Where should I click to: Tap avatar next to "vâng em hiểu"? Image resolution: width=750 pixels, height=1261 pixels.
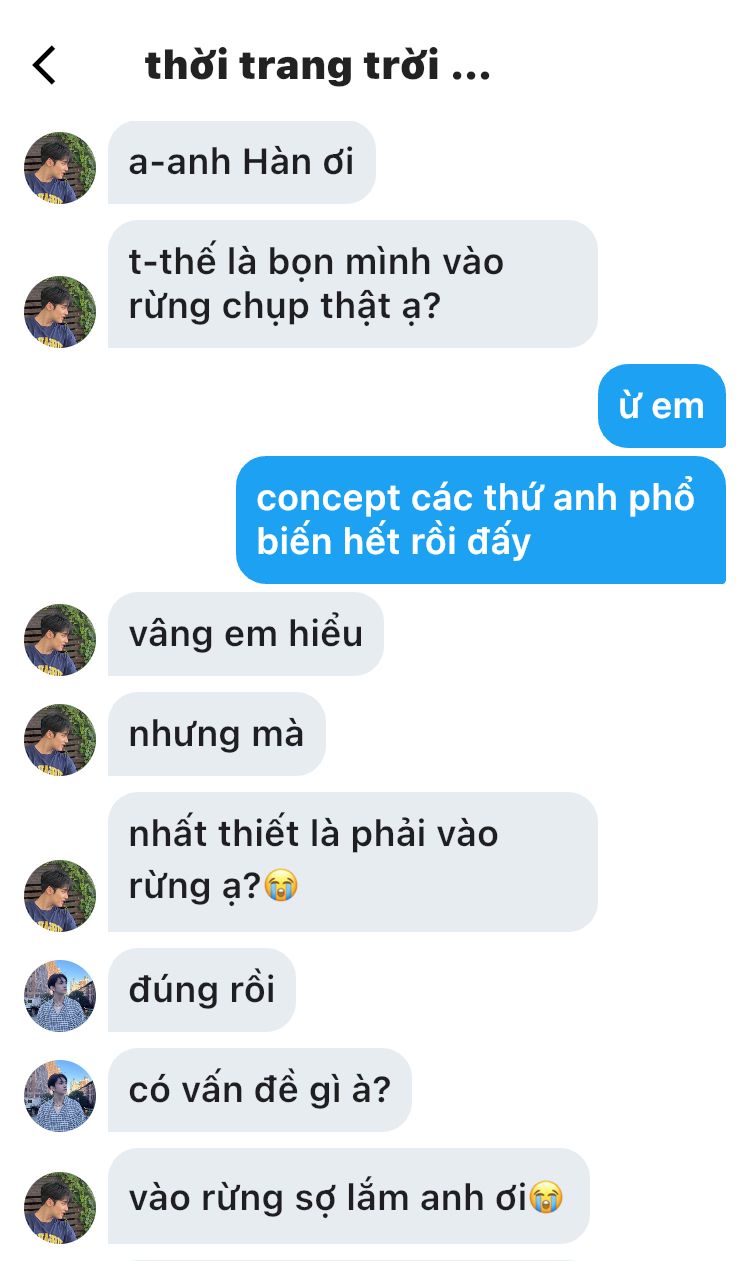click(60, 640)
